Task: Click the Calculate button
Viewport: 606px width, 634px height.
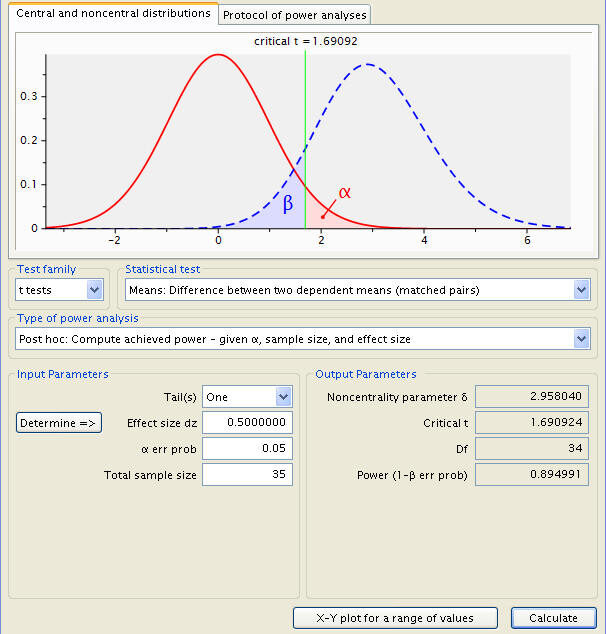Action: (553, 618)
